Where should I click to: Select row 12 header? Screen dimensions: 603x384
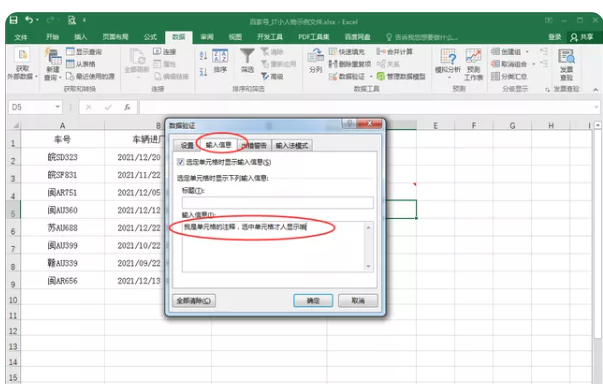(x=13, y=331)
